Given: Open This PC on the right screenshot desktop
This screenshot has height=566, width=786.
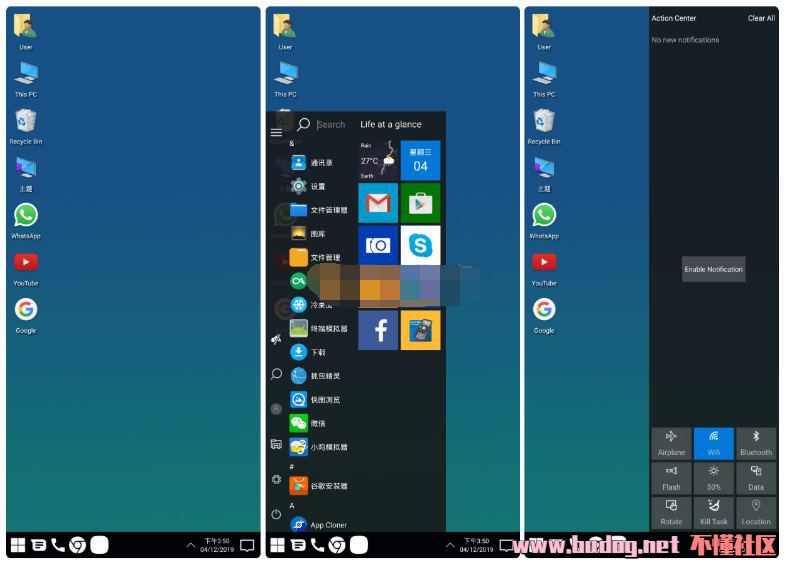Looking at the screenshot, I should [x=544, y=79].
